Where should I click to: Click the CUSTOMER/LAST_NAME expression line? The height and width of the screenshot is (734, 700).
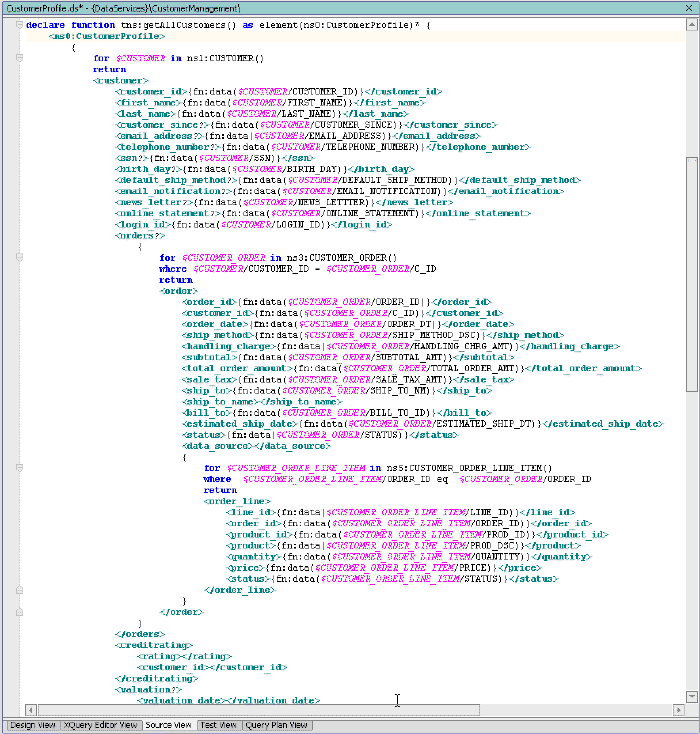[x=262, y=114]
